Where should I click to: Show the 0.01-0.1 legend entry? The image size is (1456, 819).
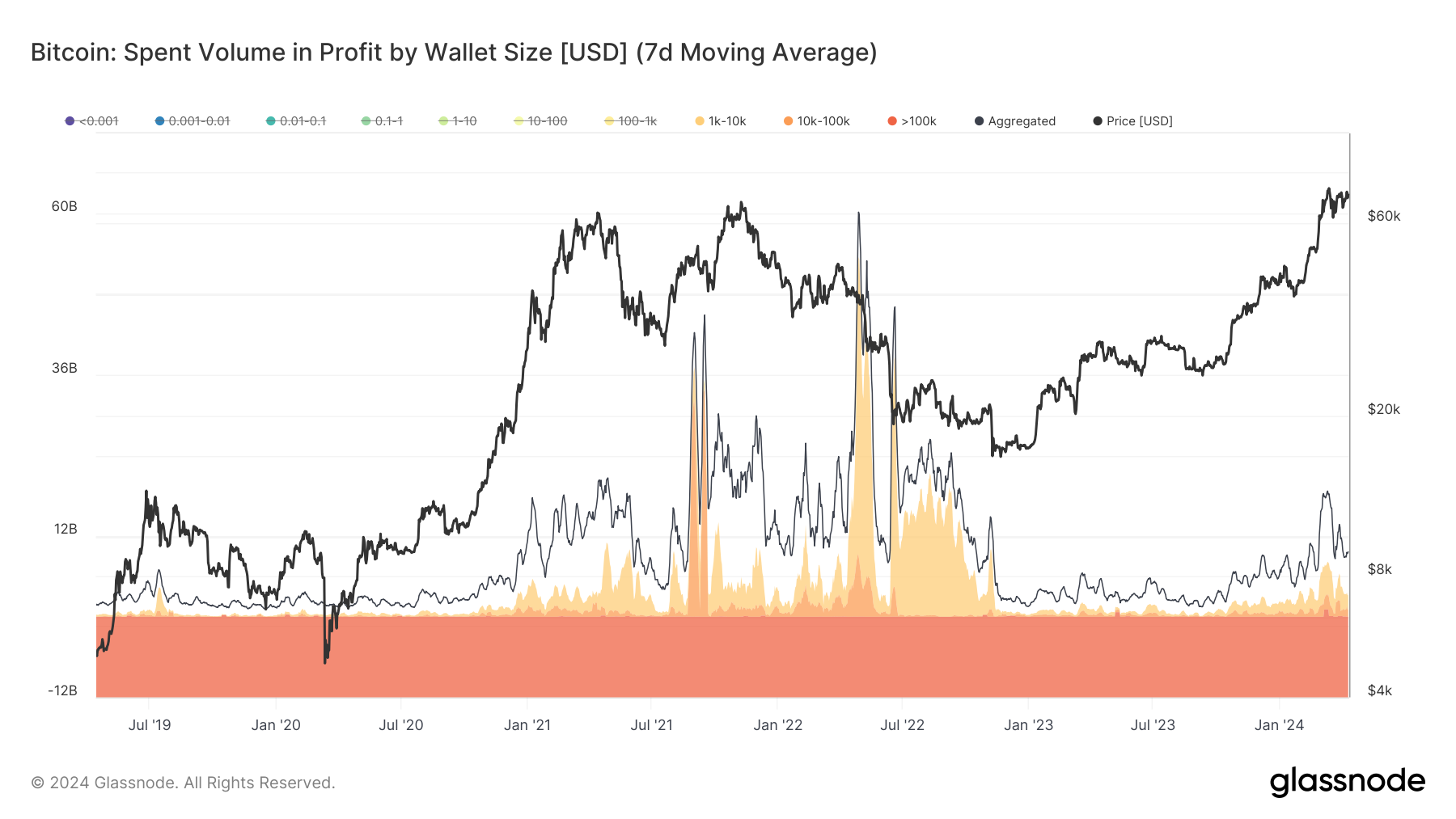pyautogui.click(x=296, y=121)
